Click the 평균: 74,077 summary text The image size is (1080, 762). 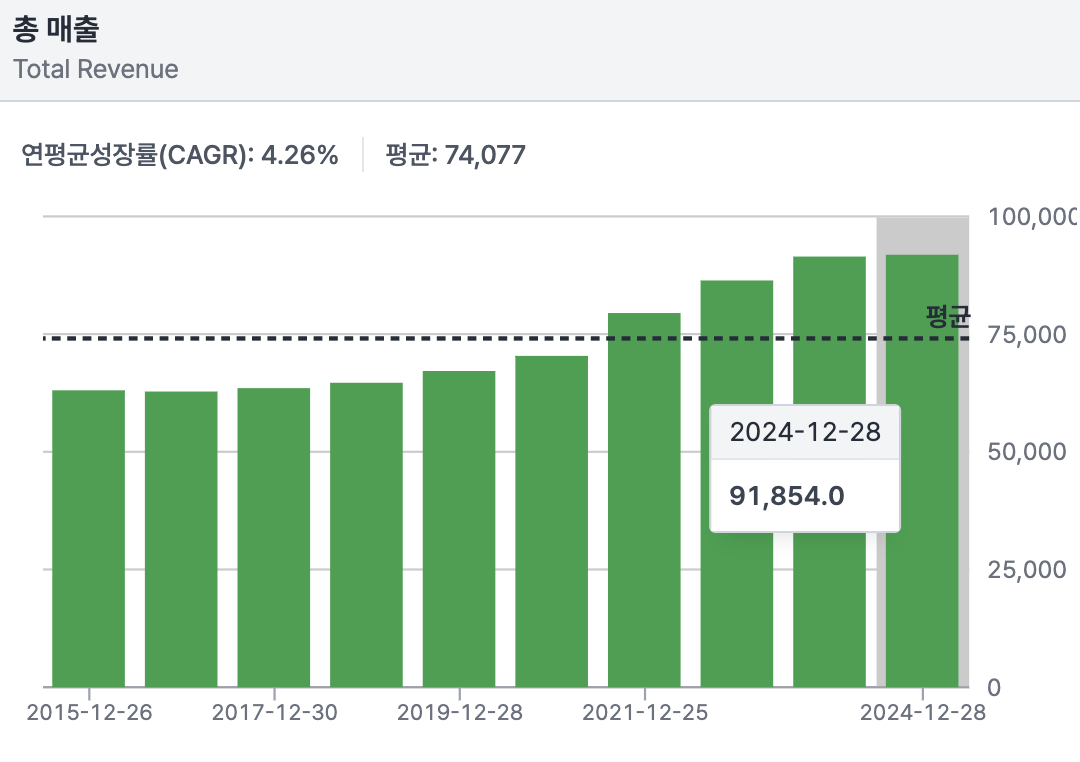point(455,155)
